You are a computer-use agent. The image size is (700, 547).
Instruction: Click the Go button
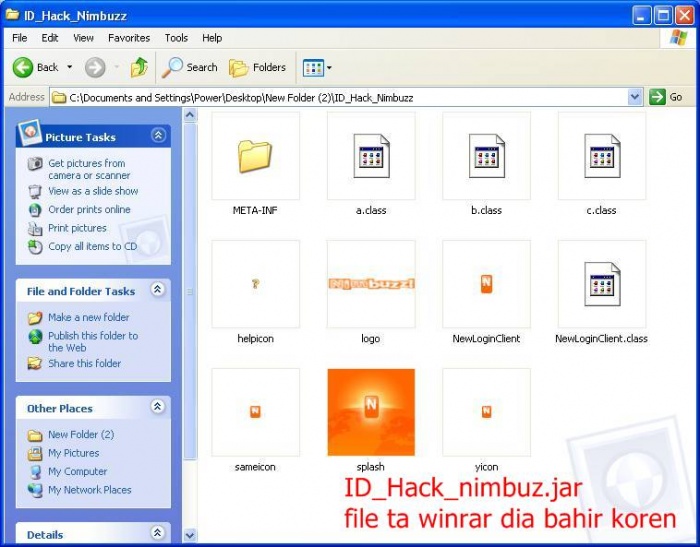[666, 97]
